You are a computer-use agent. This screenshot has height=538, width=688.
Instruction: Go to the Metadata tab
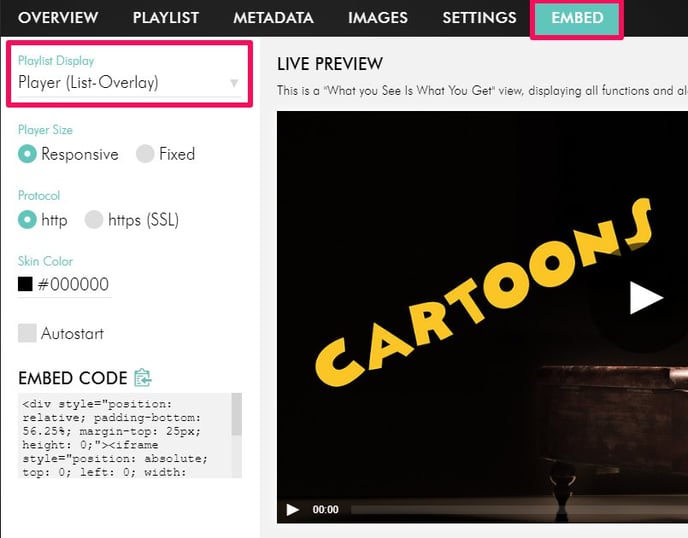point(273,18)
